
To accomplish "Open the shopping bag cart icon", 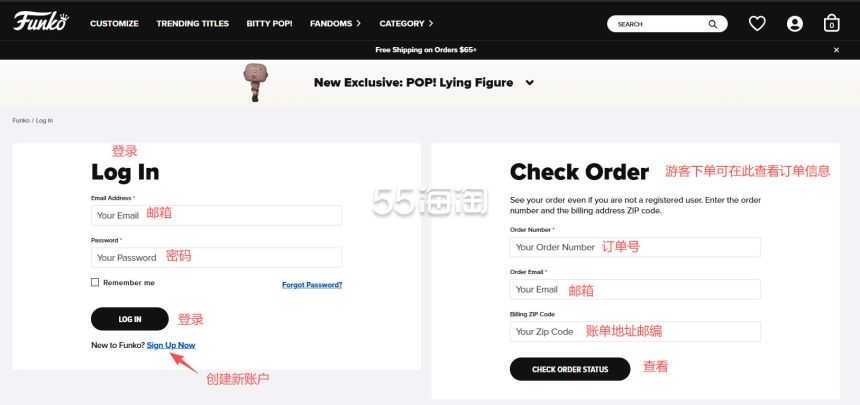I will point(831,23).
